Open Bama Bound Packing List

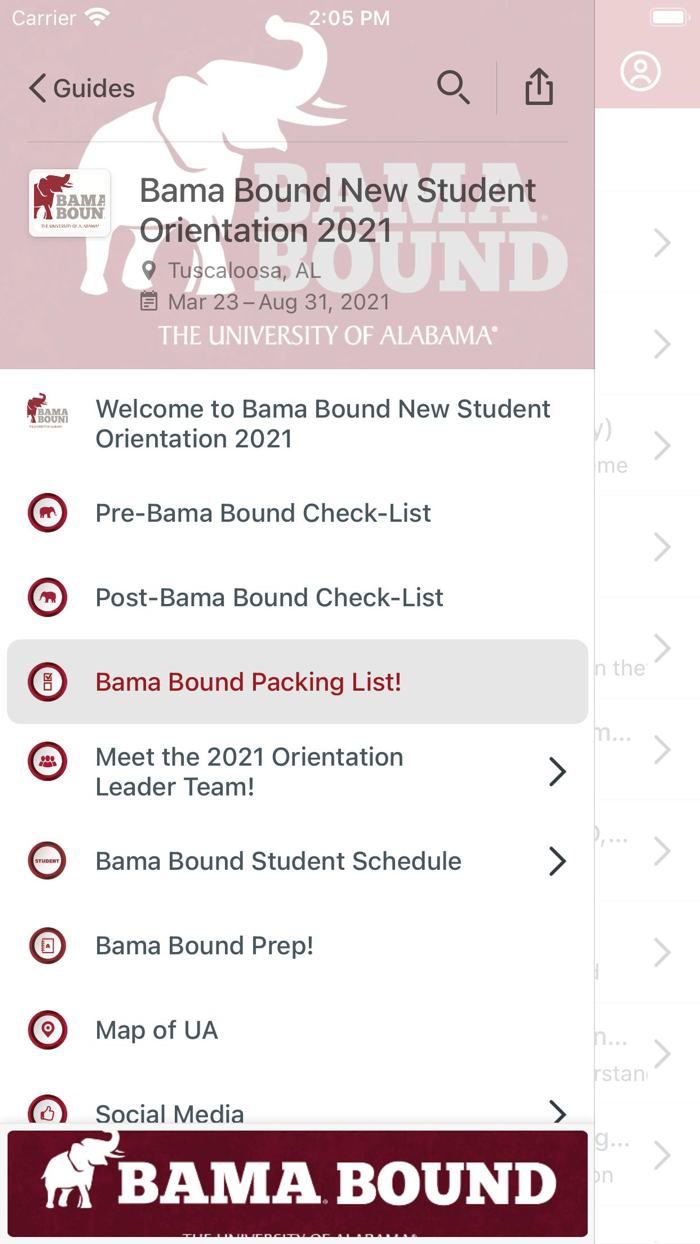pyautogui.click(x=248, y=682)
